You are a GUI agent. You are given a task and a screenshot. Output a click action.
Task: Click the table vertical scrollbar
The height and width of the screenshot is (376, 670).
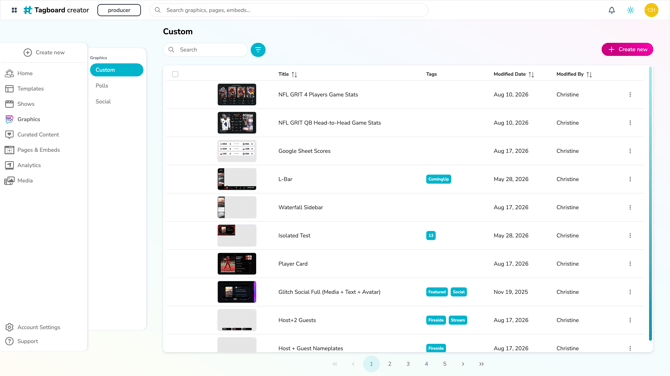650,203
